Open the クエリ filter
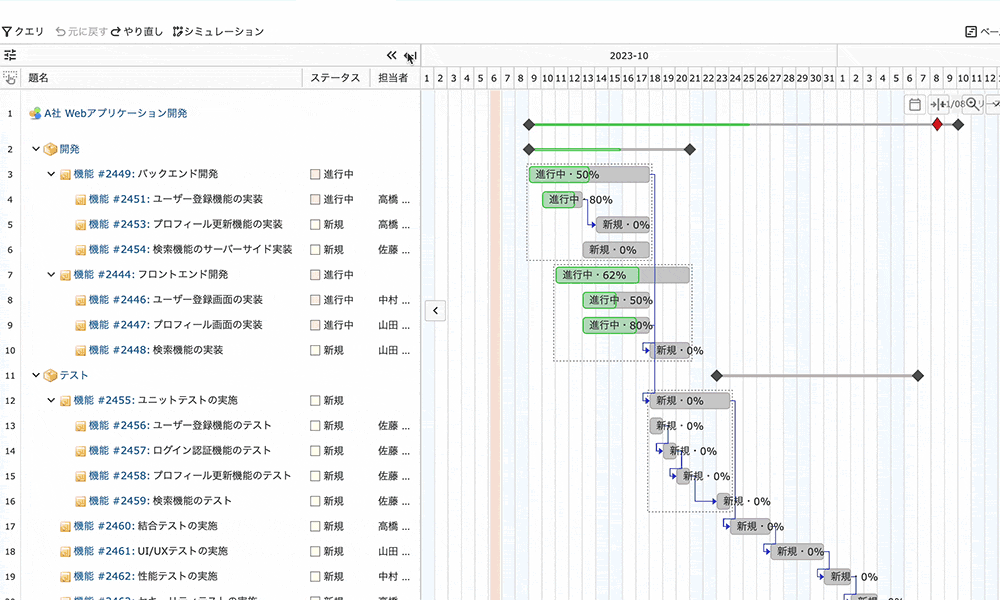 point(23,31)
